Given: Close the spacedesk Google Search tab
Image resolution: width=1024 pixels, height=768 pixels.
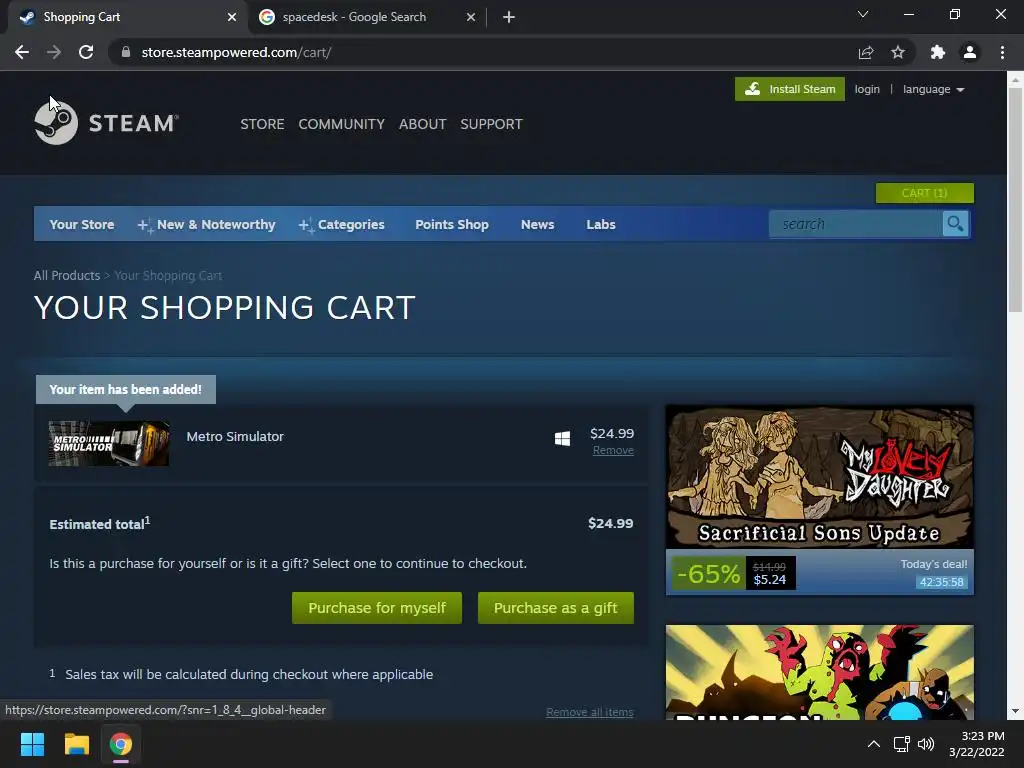Looking at the screenshot, I should coord(471,17).
